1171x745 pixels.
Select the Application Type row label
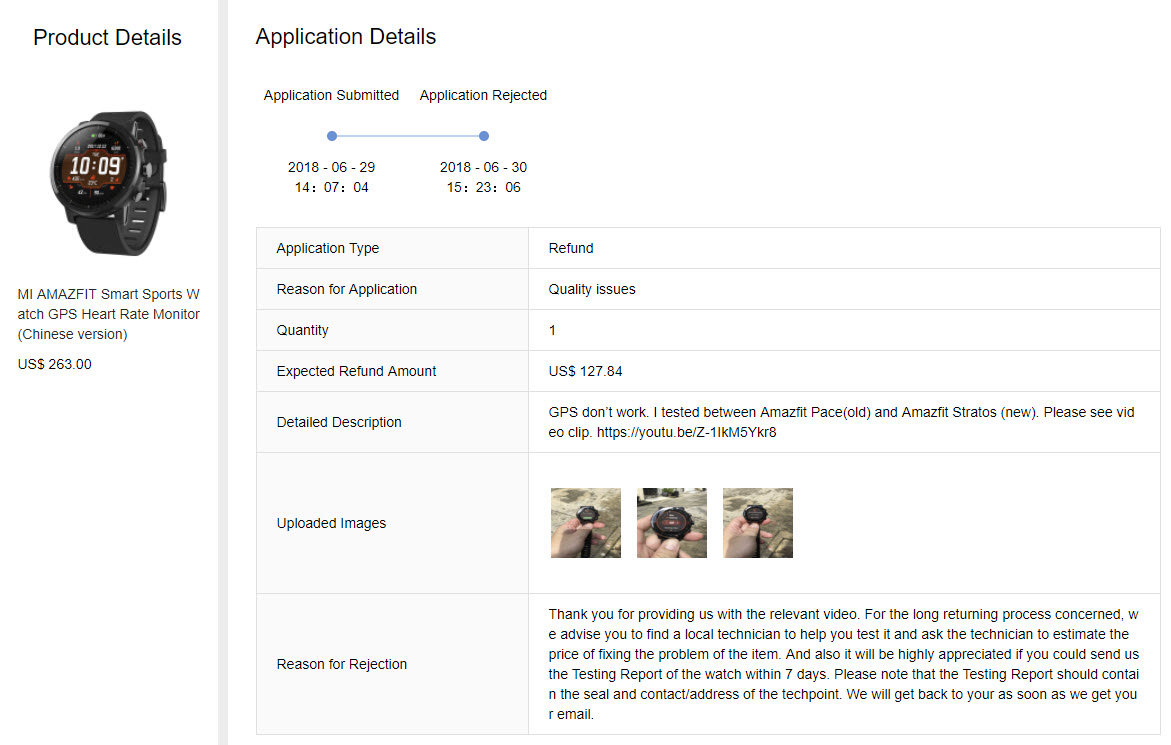[328, 248]
